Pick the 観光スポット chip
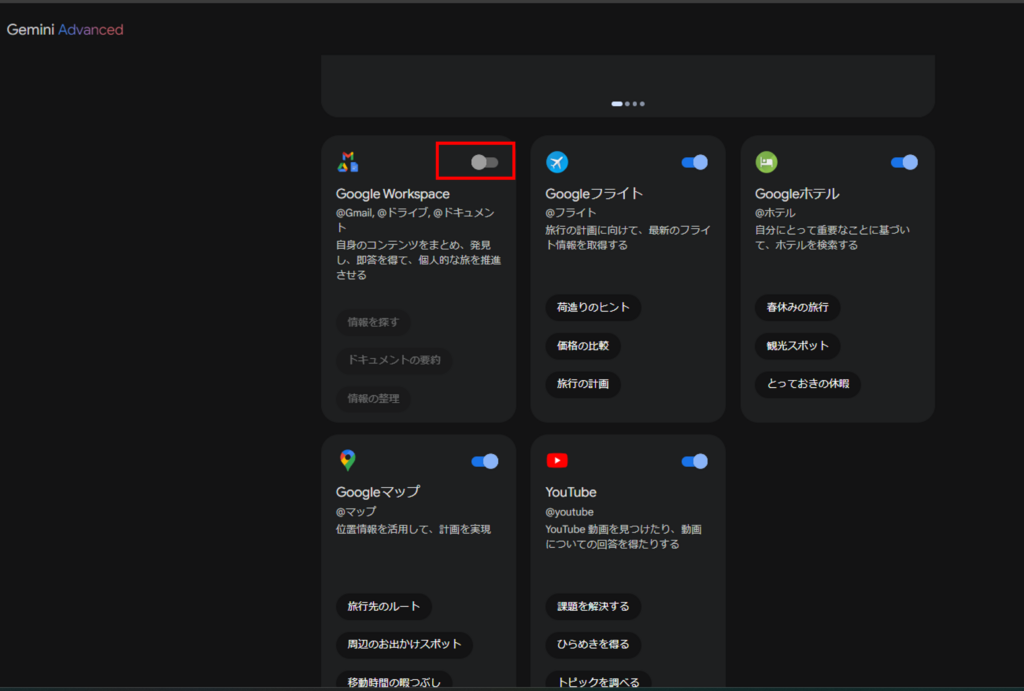 [797, 346]
